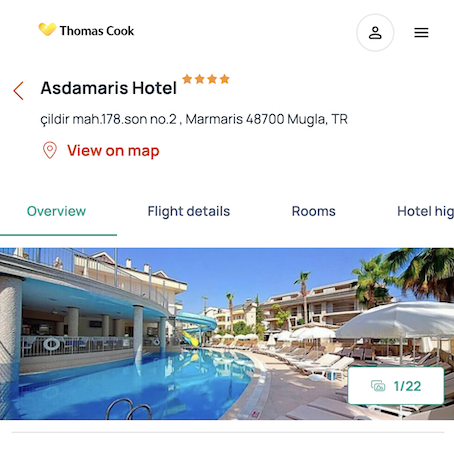This screenshot has height=450, width=454.
Task: Switch to the Flight details tab
Action: tap(189, 211)
